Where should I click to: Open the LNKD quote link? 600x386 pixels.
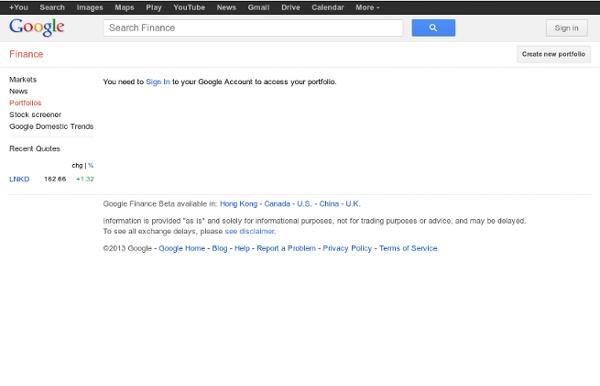point(19,179)
